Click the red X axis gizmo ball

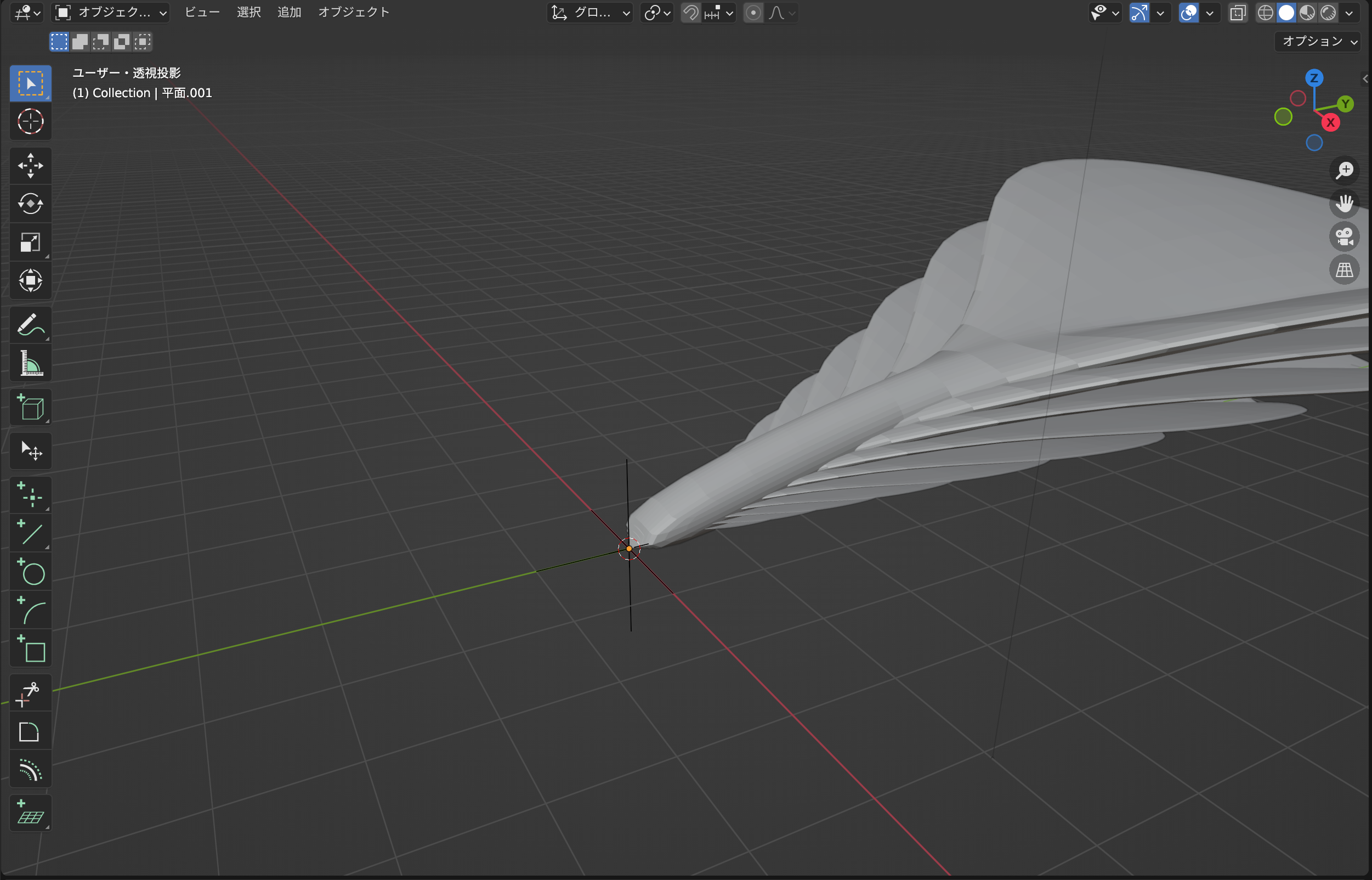[x=1331, y=122]
